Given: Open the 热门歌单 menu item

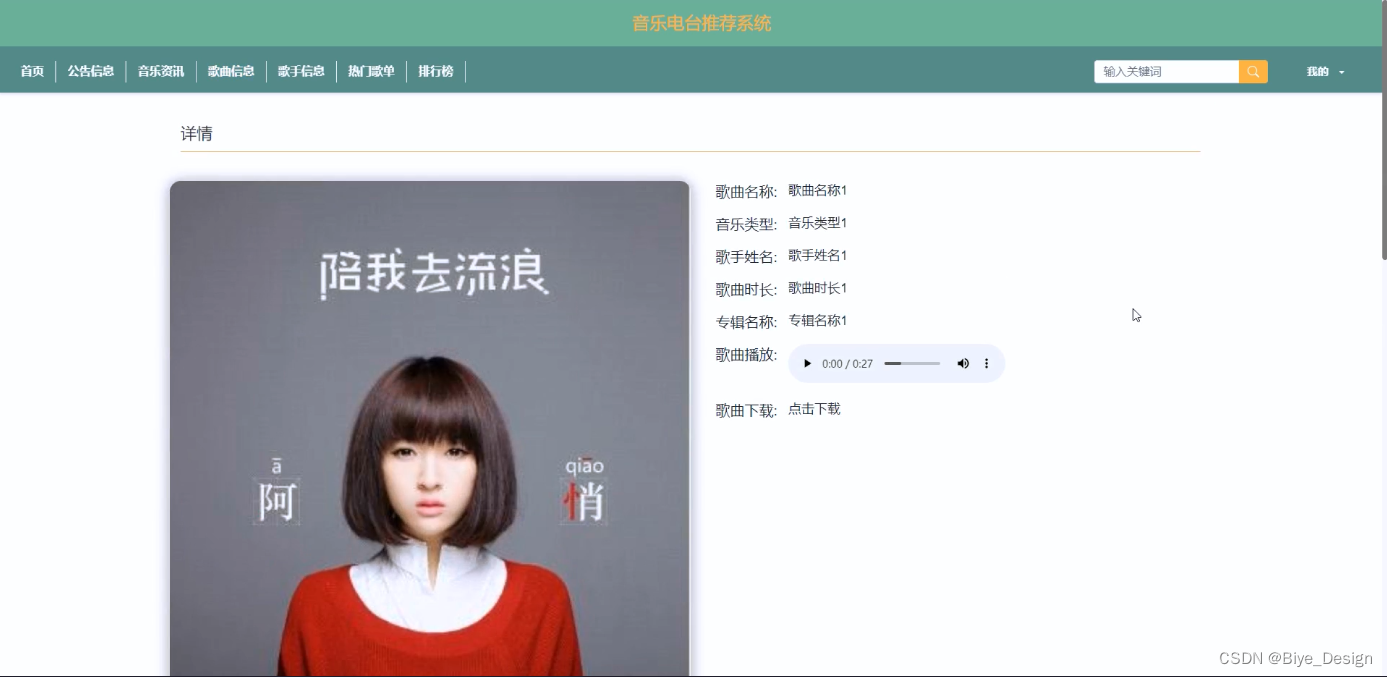Looking at the screenshot, I should (371, 72).
